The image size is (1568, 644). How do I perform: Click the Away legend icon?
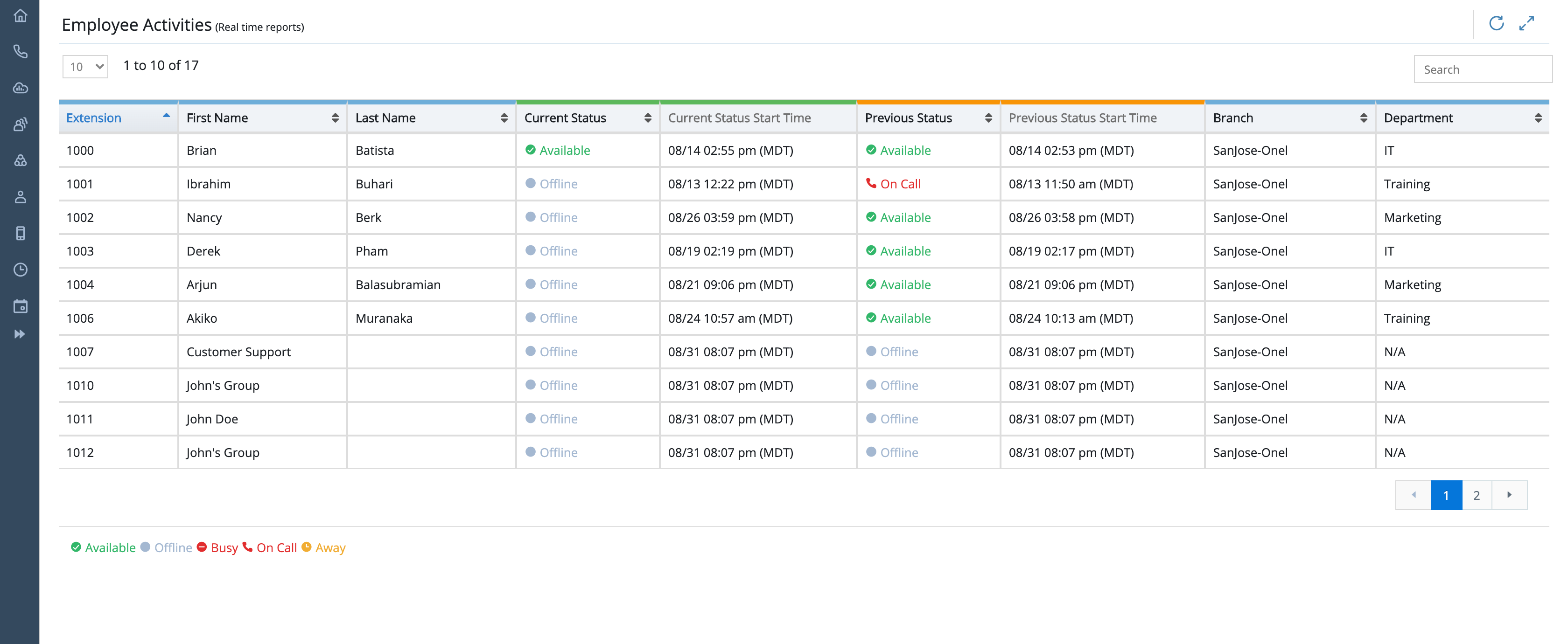point(306,547)
